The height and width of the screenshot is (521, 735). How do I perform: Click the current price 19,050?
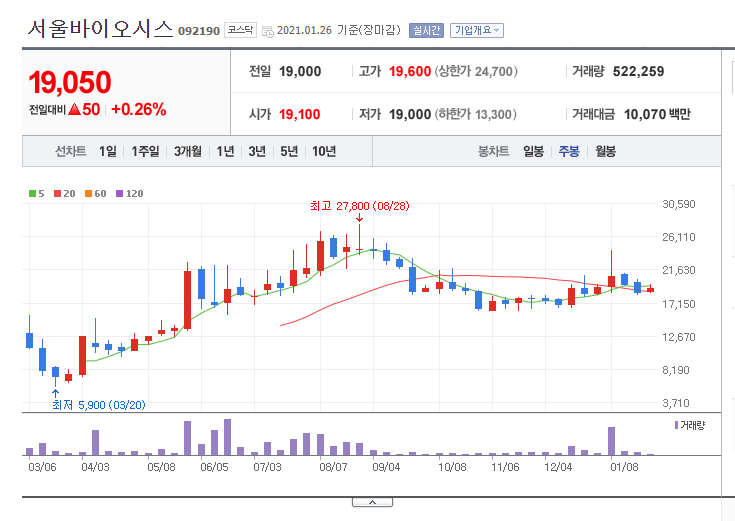[x=70, y=83]
